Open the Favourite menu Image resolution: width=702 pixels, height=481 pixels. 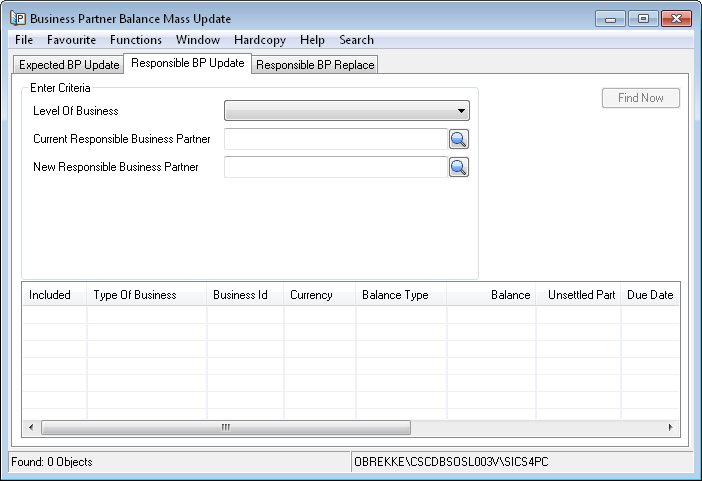[71, 40]
